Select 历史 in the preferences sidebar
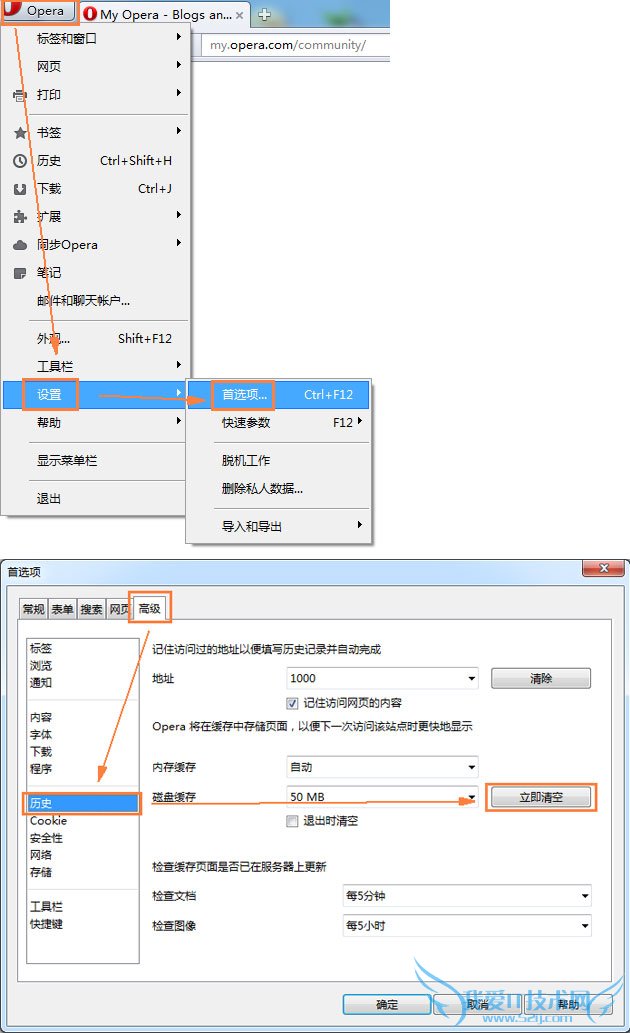 tap(82, 803)
